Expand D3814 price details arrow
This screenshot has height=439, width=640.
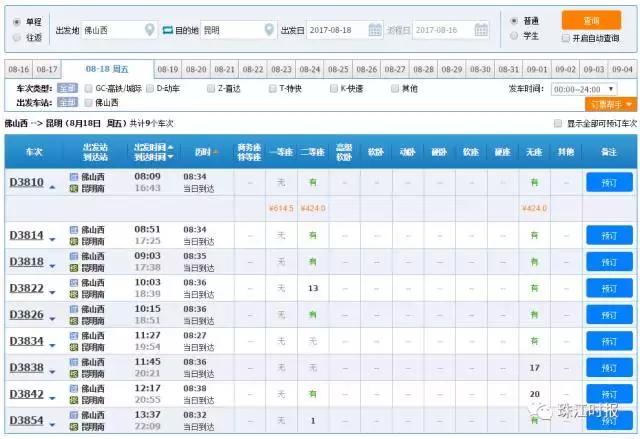coord(52,239)
